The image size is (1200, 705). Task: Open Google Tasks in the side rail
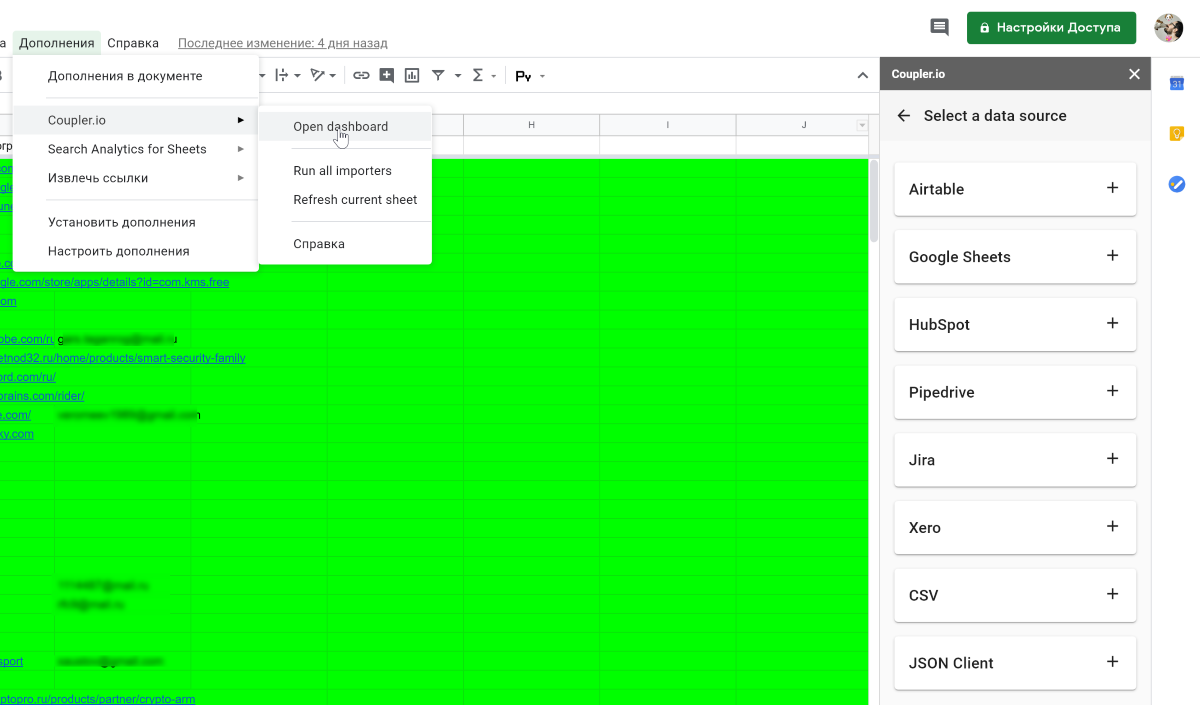point(1177,184)
